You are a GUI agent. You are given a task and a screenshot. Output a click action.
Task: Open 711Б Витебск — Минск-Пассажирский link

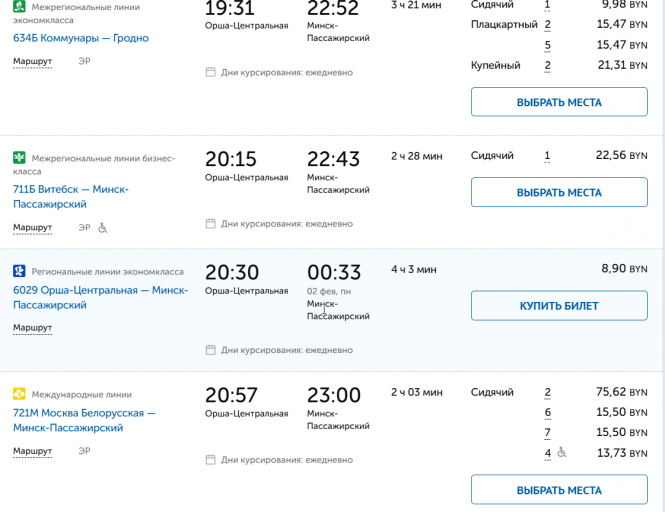(70, 196)
